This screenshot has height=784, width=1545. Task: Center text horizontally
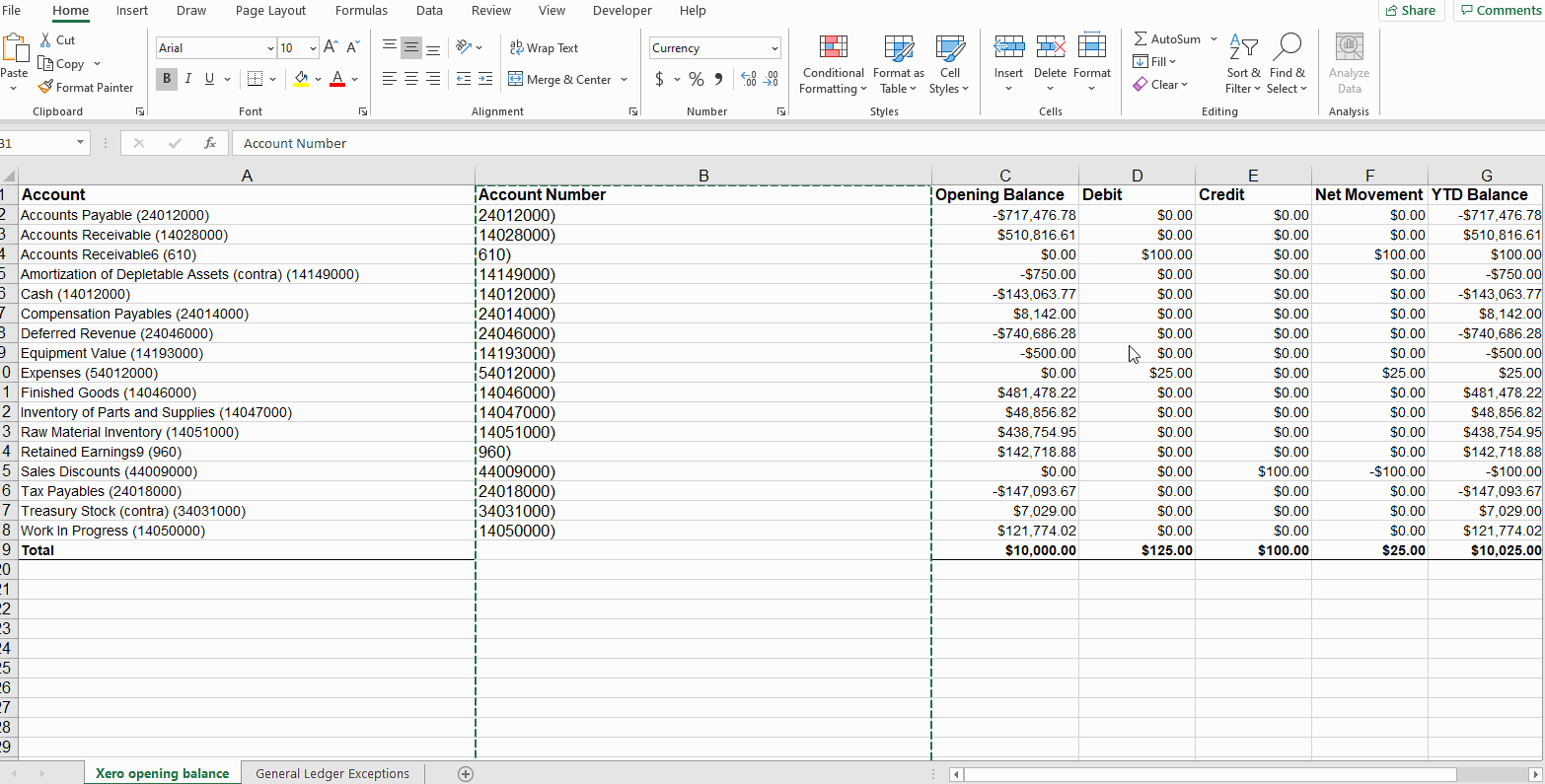411,79
